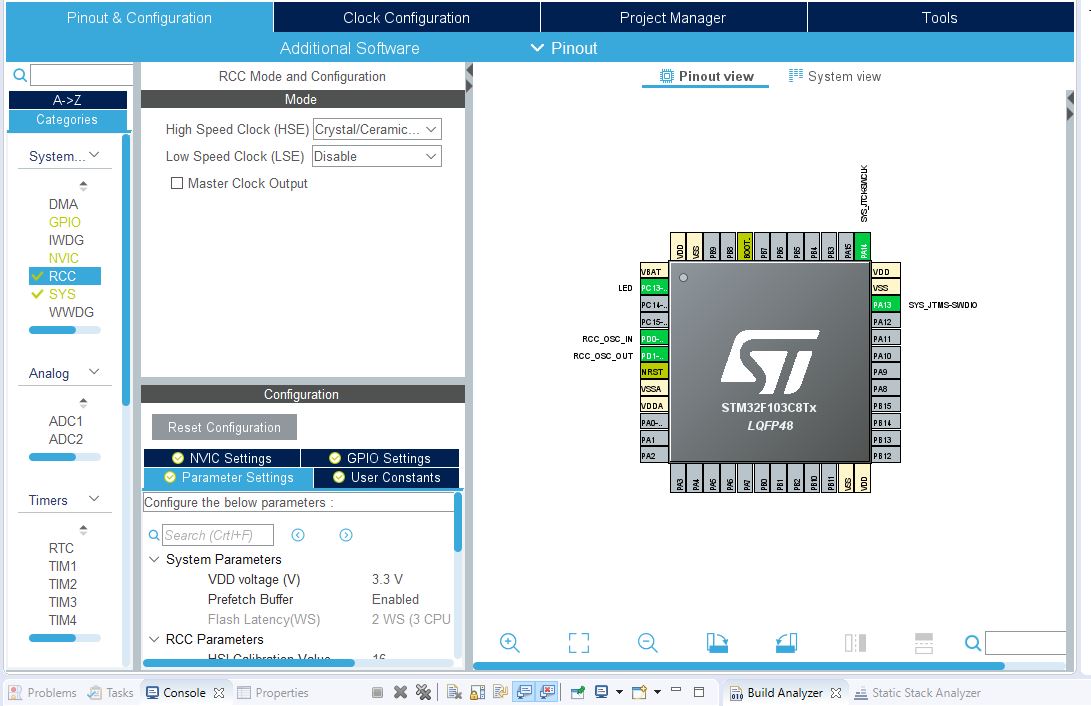Open the Static Stack Analyzer tab
Screen dimensions: 1091x706
click(x=918, y=693)
